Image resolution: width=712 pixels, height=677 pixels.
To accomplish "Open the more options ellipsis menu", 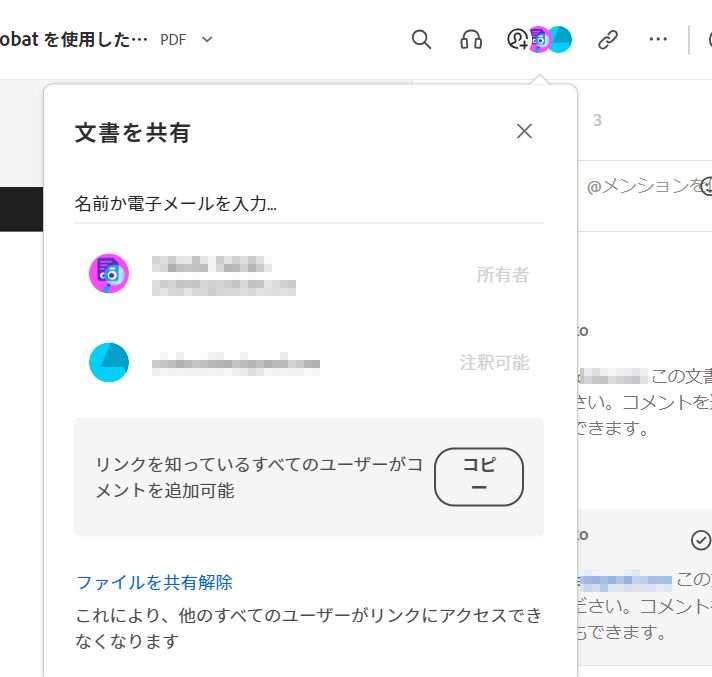I will pyautogui.click(x=658, y=40).
